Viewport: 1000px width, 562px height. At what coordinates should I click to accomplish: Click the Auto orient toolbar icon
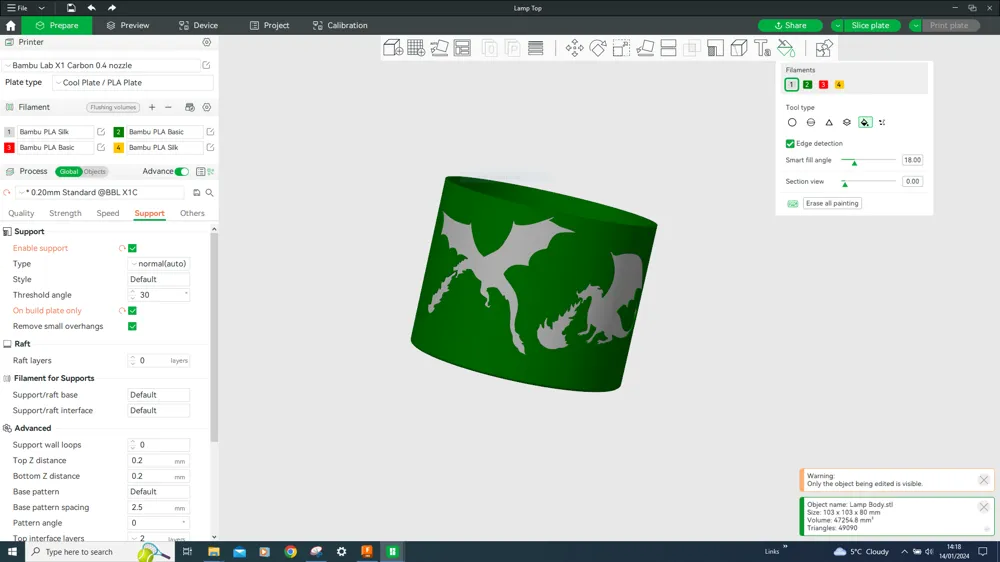(x=439, y=48)
